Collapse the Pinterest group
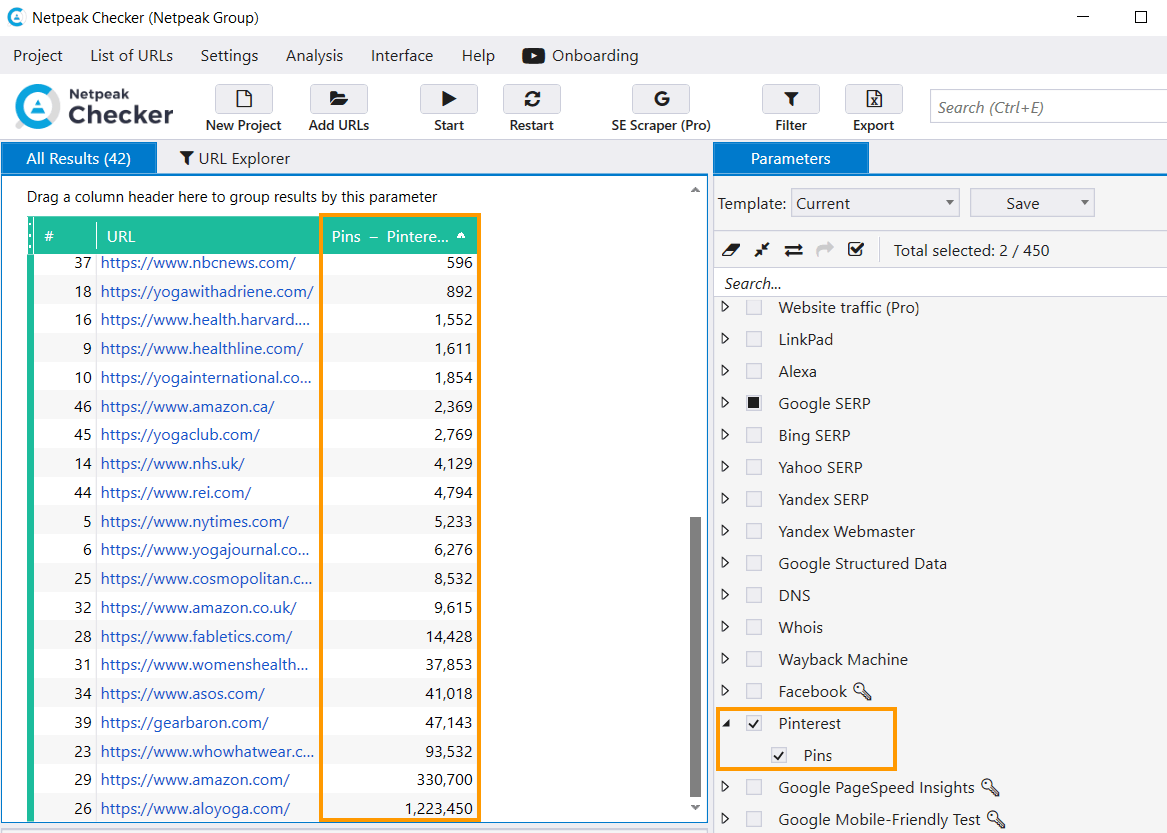The height and width of the screenshot is (833, 1167). tap(726, 724)
